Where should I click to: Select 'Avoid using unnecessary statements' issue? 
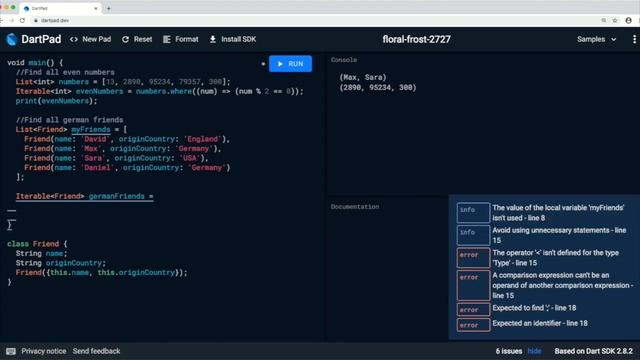point(544,235)
